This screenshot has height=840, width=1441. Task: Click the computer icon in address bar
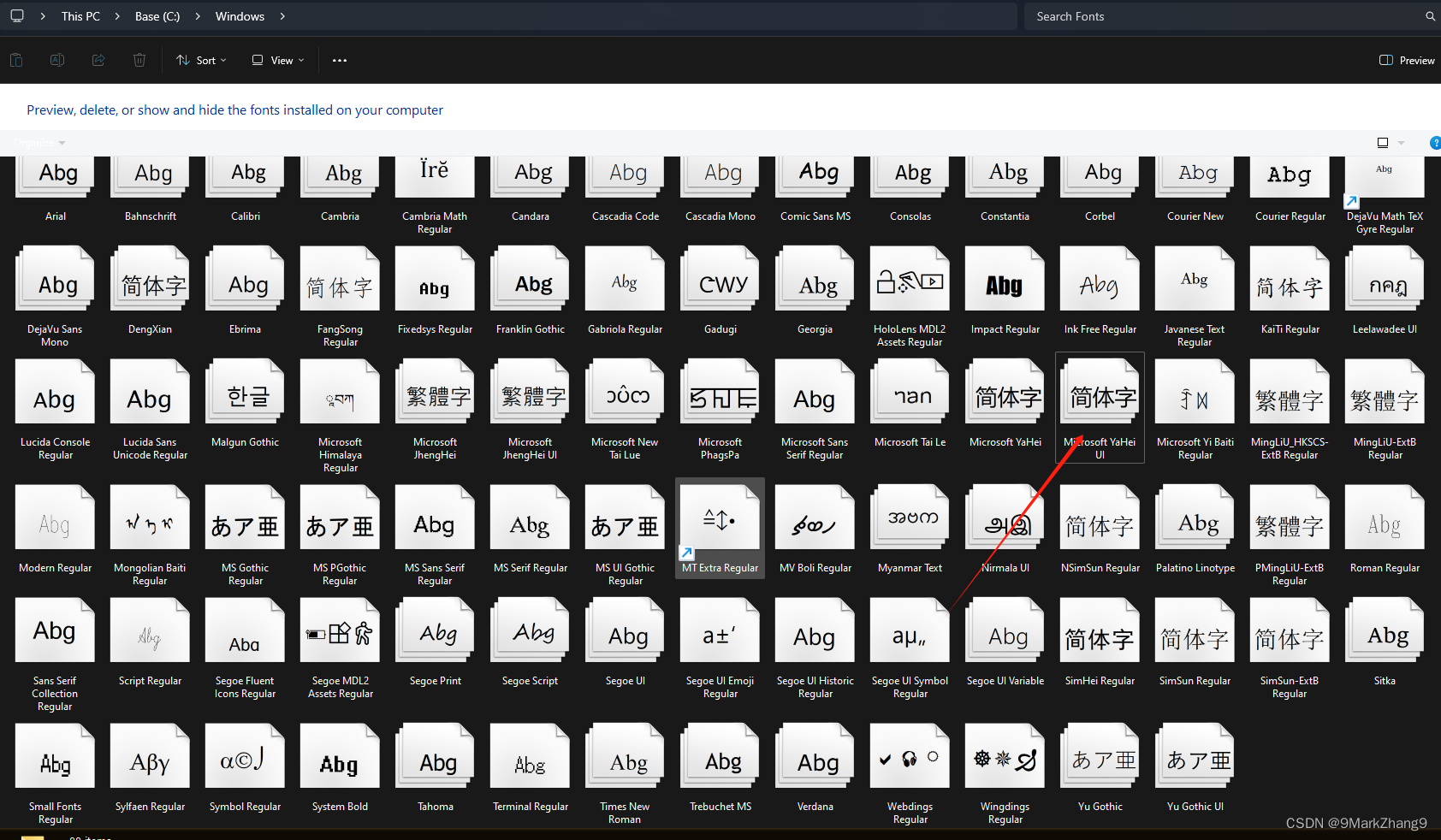(17, 16)
